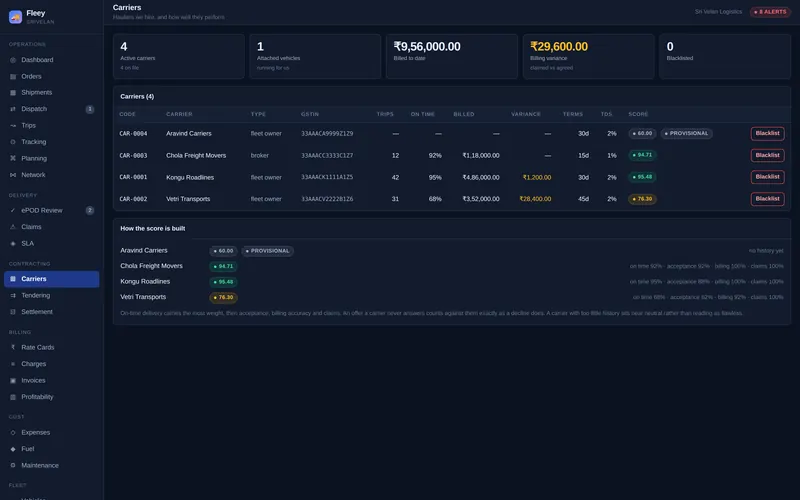Image resolution: width=800 pixels, height=500 pixels.
Task: Click the Shipments sidebar icon
Action: coord(13,93)
